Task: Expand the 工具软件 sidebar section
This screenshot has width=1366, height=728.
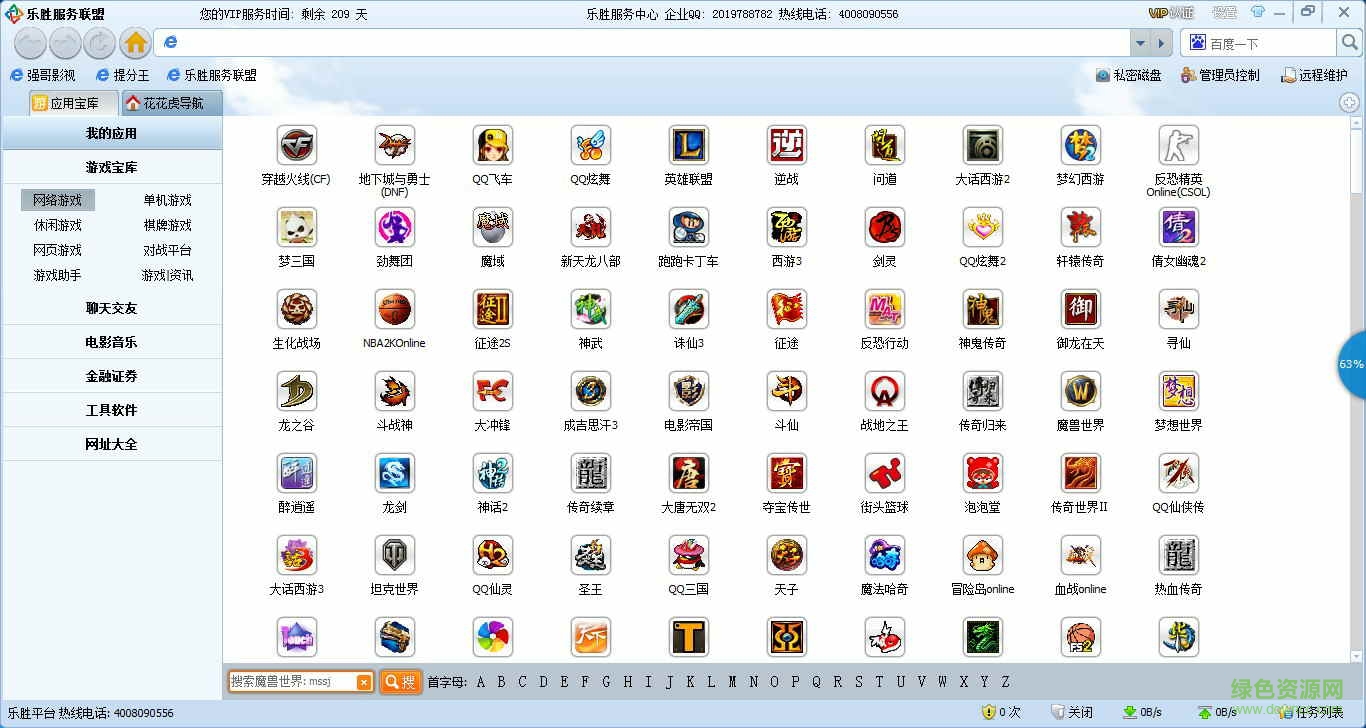Action: (x=112, y=409)
